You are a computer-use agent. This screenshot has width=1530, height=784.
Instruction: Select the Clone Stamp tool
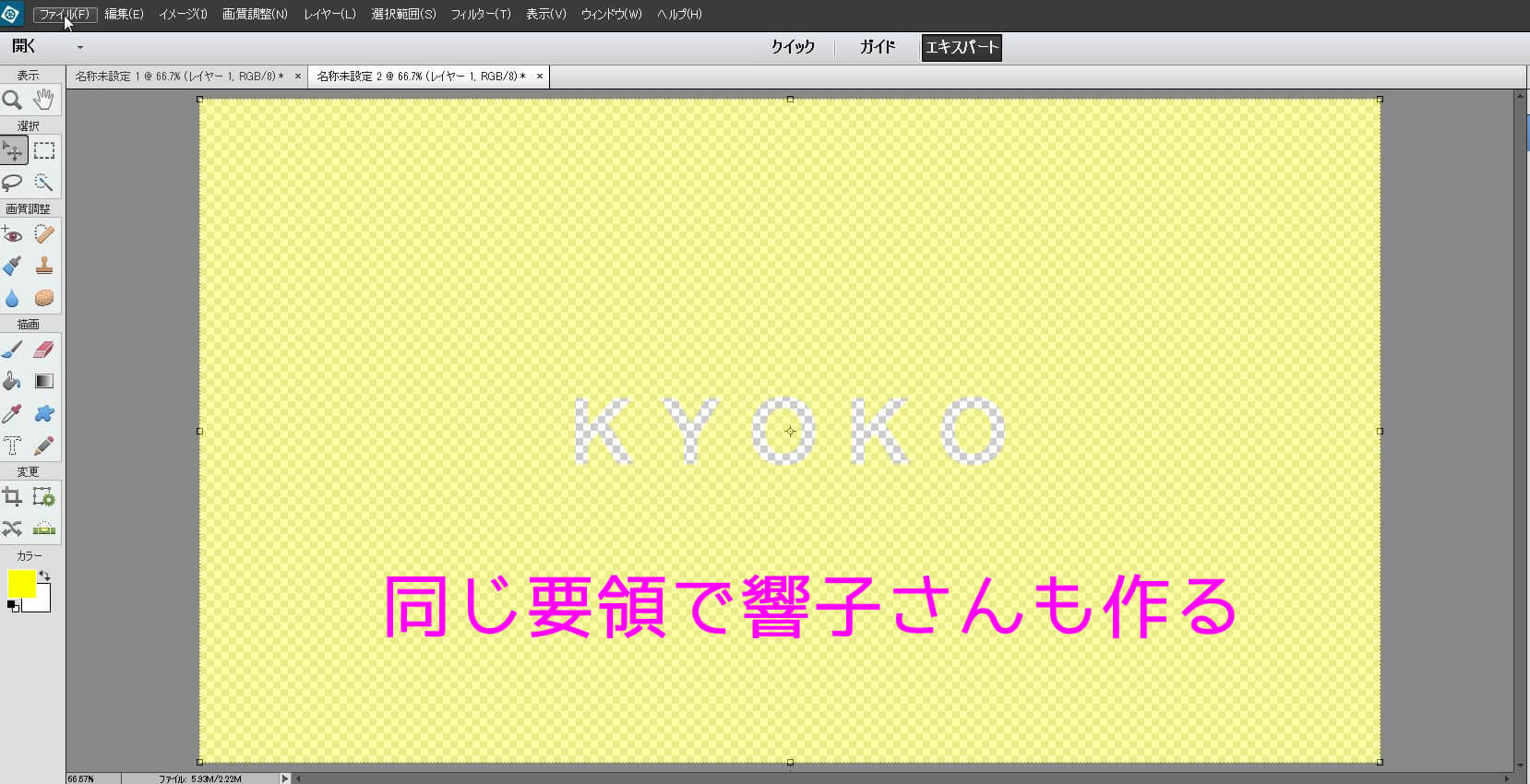(x=44, y=267)
